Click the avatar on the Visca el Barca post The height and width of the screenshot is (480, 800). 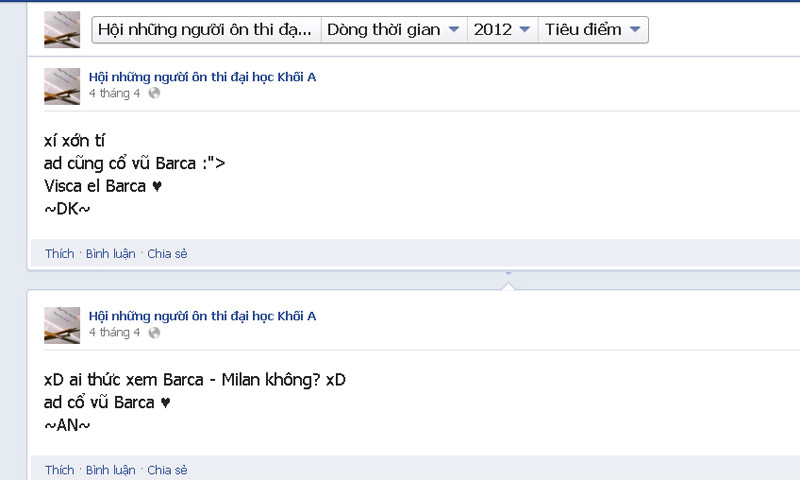62,86
